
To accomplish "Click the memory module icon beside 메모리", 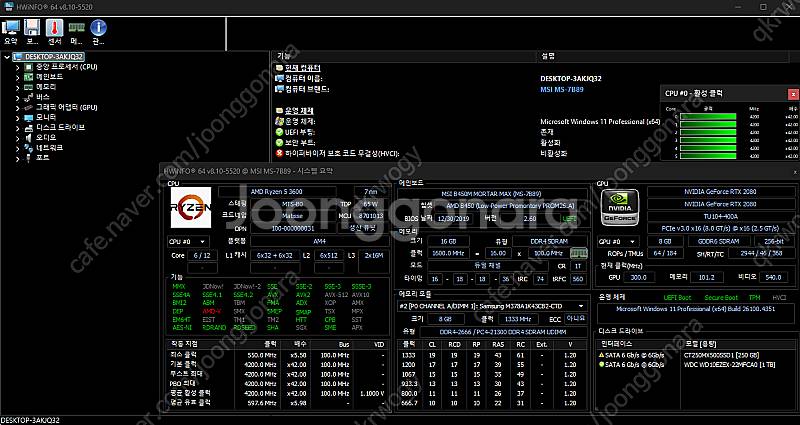I will pos(29,87).
